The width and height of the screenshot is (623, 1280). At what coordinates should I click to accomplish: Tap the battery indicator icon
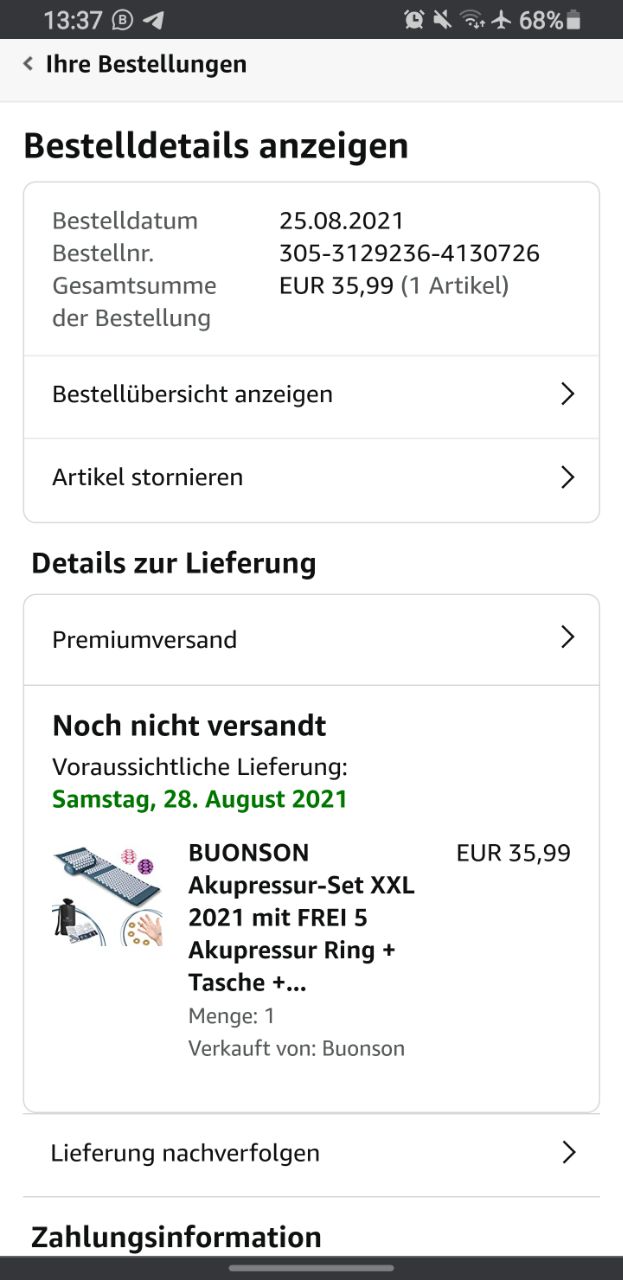[x=574, y=19]
